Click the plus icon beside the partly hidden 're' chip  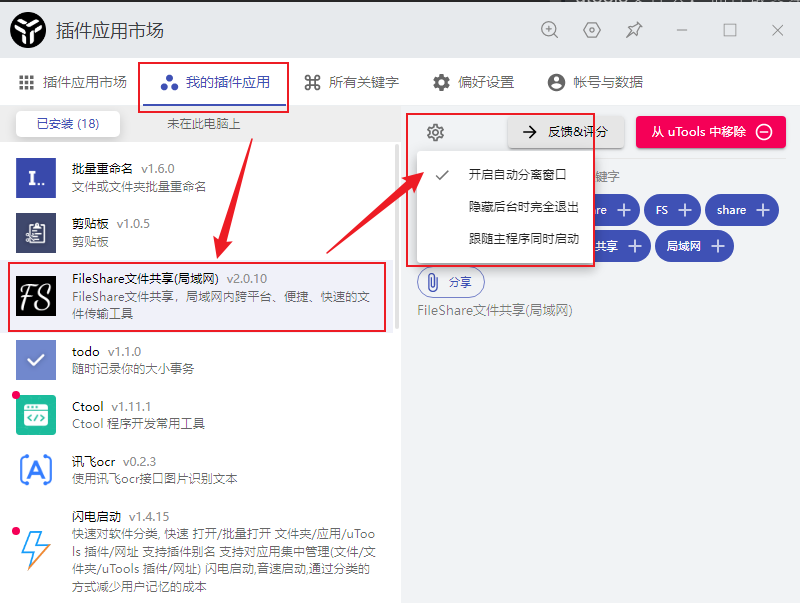tap(623, 210)
